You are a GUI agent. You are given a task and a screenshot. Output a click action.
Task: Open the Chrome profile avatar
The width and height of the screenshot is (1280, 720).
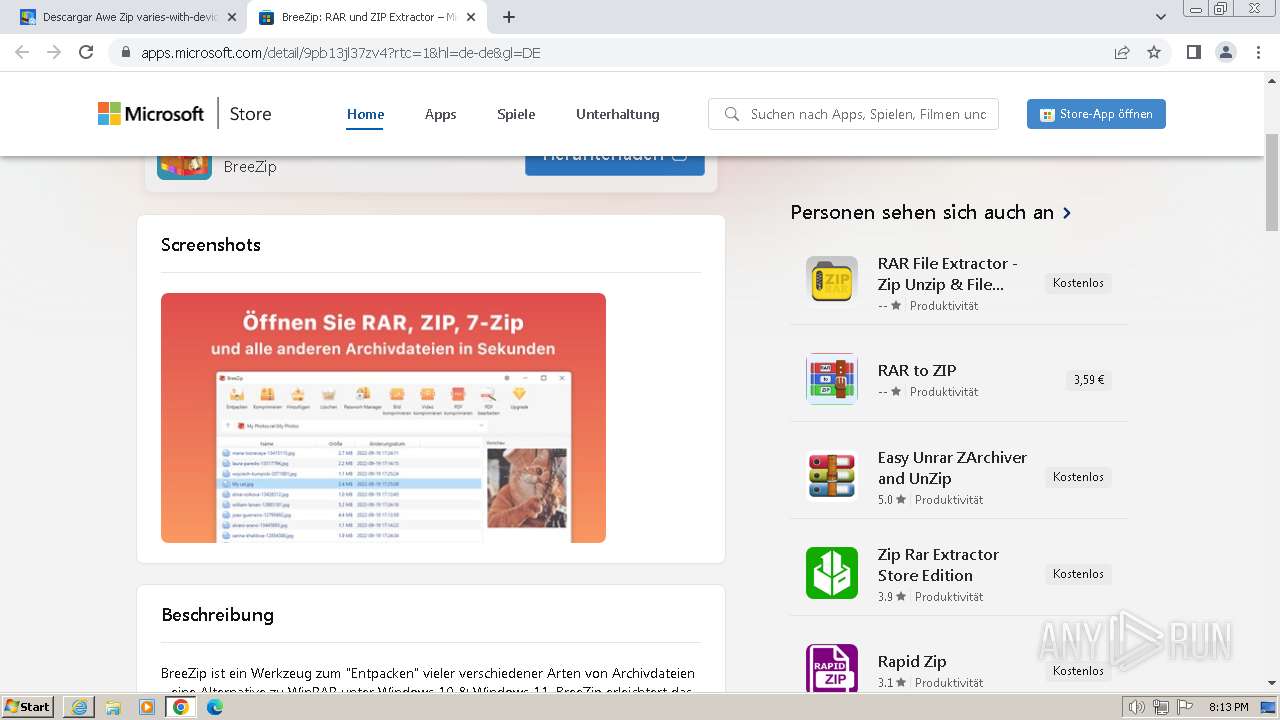(1226, 52)
